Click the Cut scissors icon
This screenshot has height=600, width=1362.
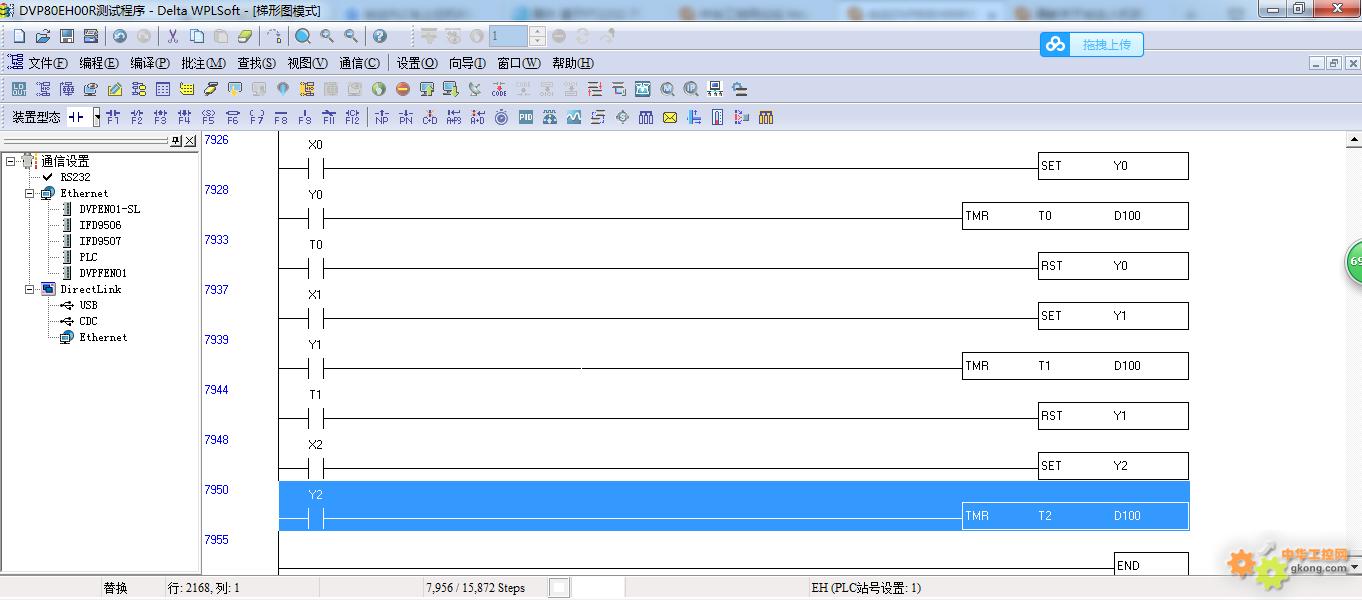pyautogui.click(x=172, y=36)
